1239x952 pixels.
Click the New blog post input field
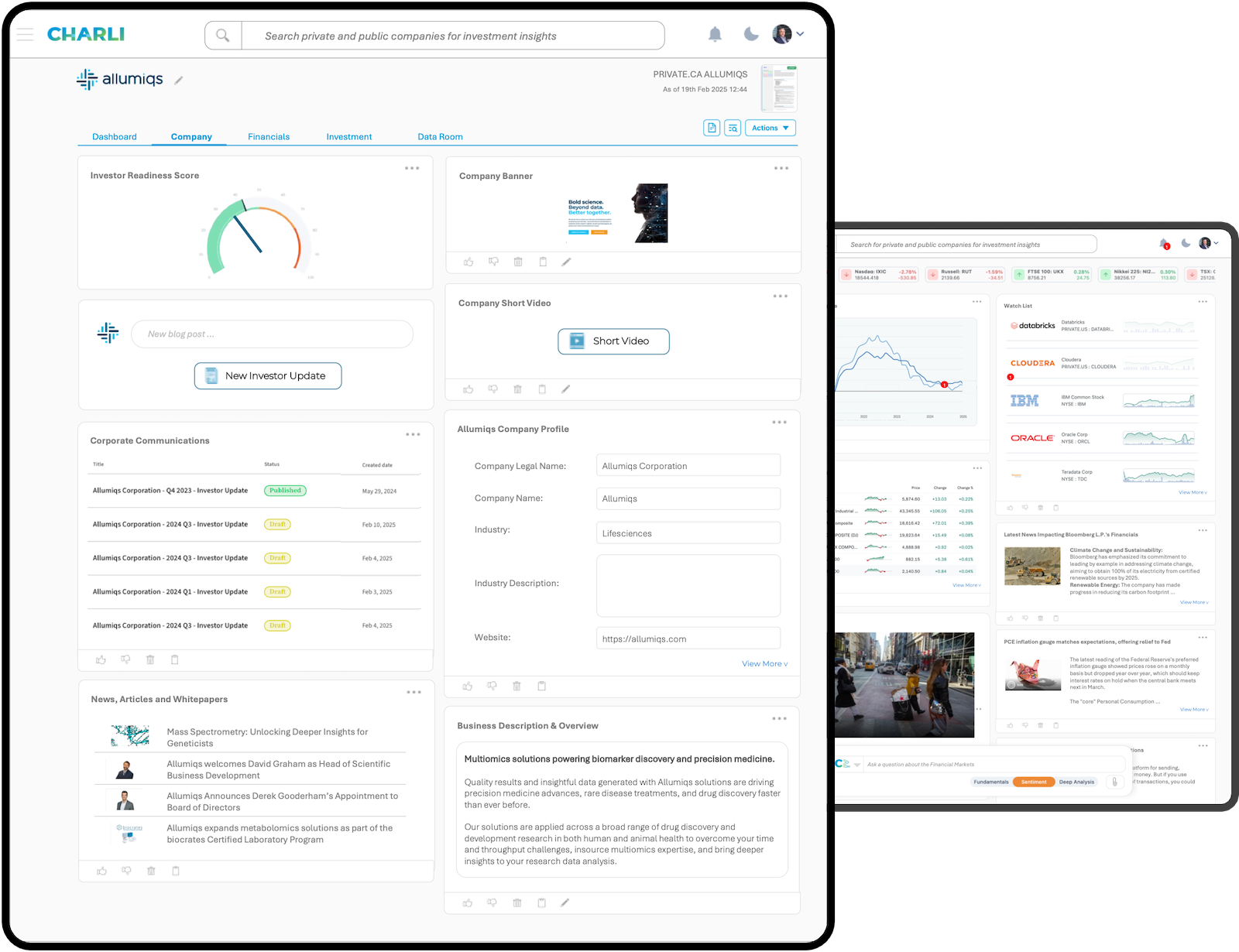[273, 334]
